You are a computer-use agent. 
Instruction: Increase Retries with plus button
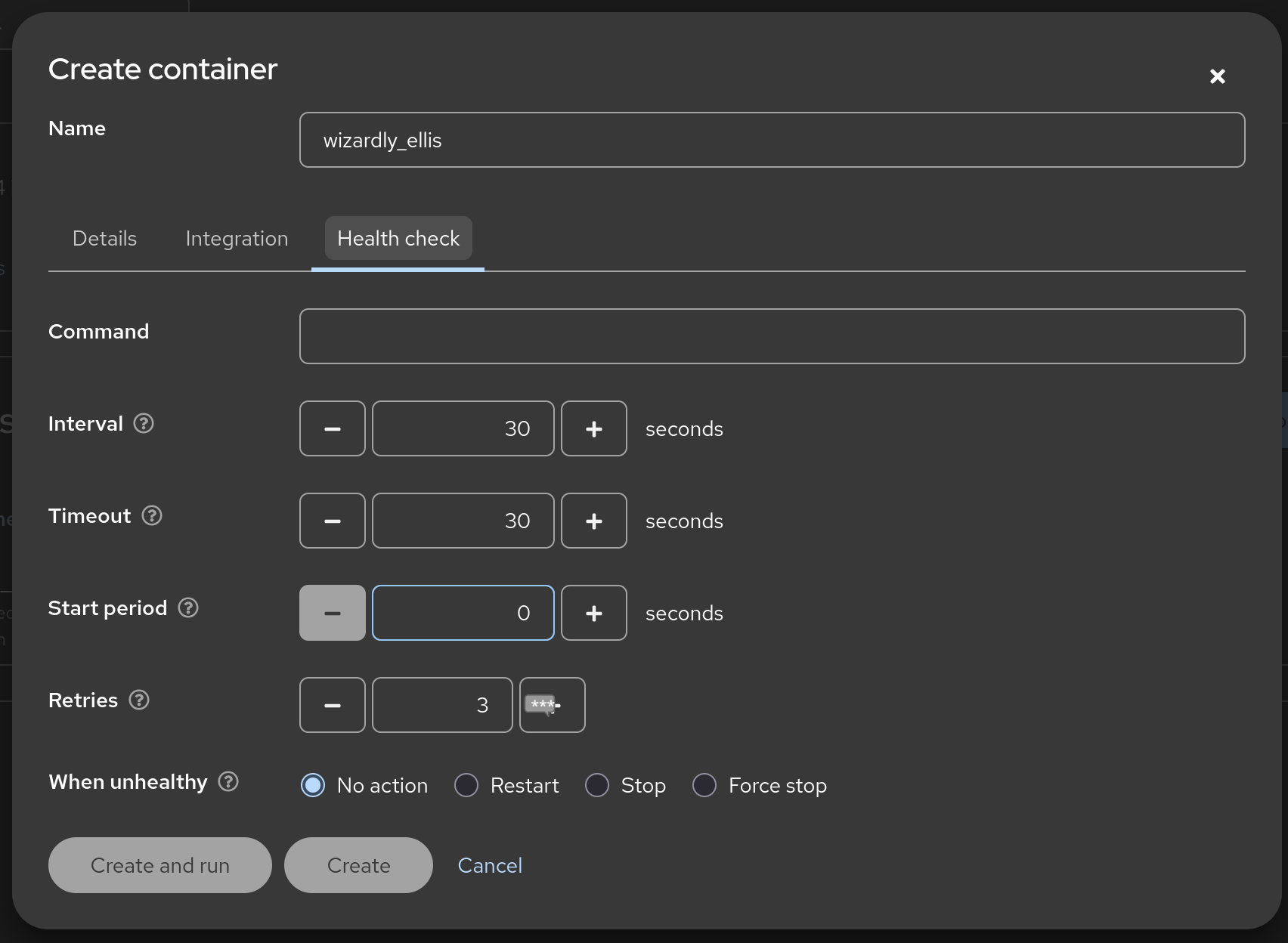click(x=553, y=705)
